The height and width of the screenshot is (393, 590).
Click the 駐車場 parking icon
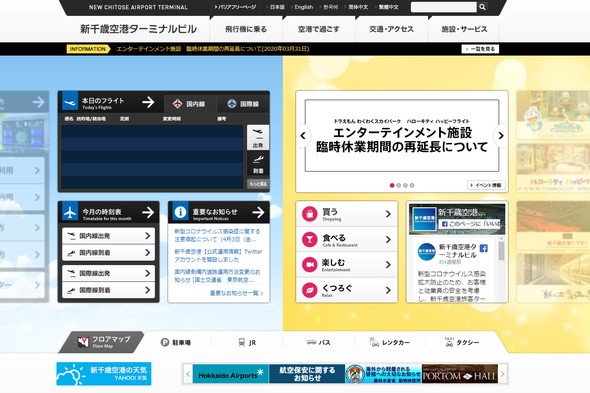pyautogui.click(x=165, y=342)
